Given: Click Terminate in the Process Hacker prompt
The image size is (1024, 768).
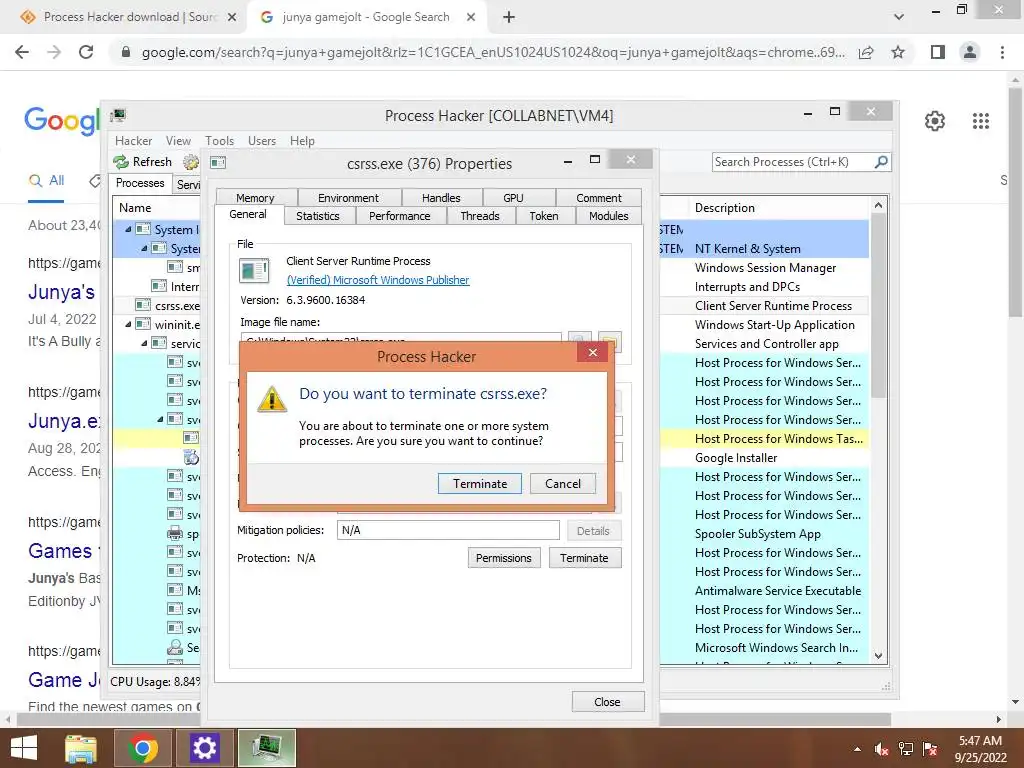Looking at the screenshot, I should pyautogui.click(x=479, y=483).
